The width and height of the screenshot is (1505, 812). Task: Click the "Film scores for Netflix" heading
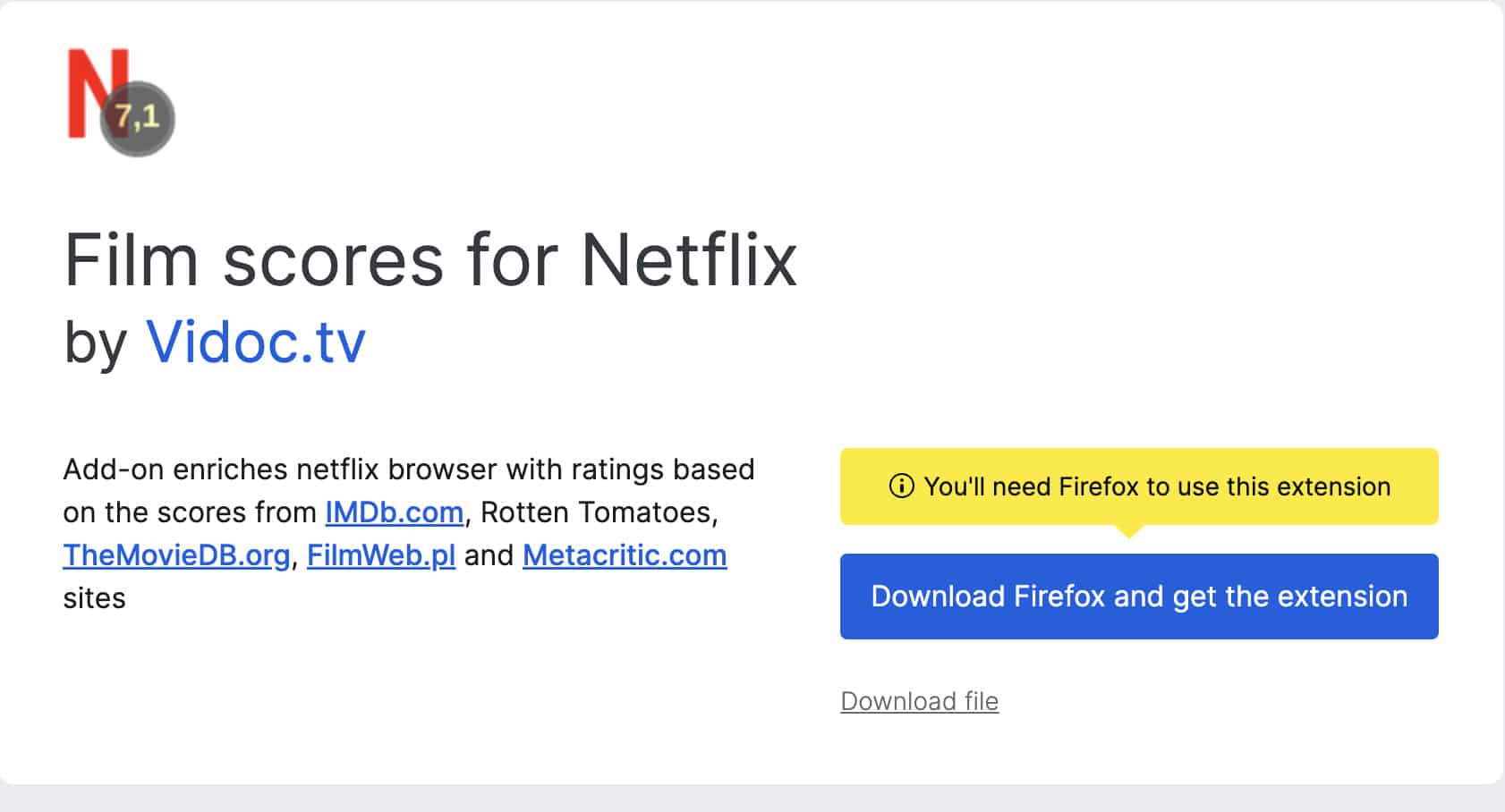[430, 260]
